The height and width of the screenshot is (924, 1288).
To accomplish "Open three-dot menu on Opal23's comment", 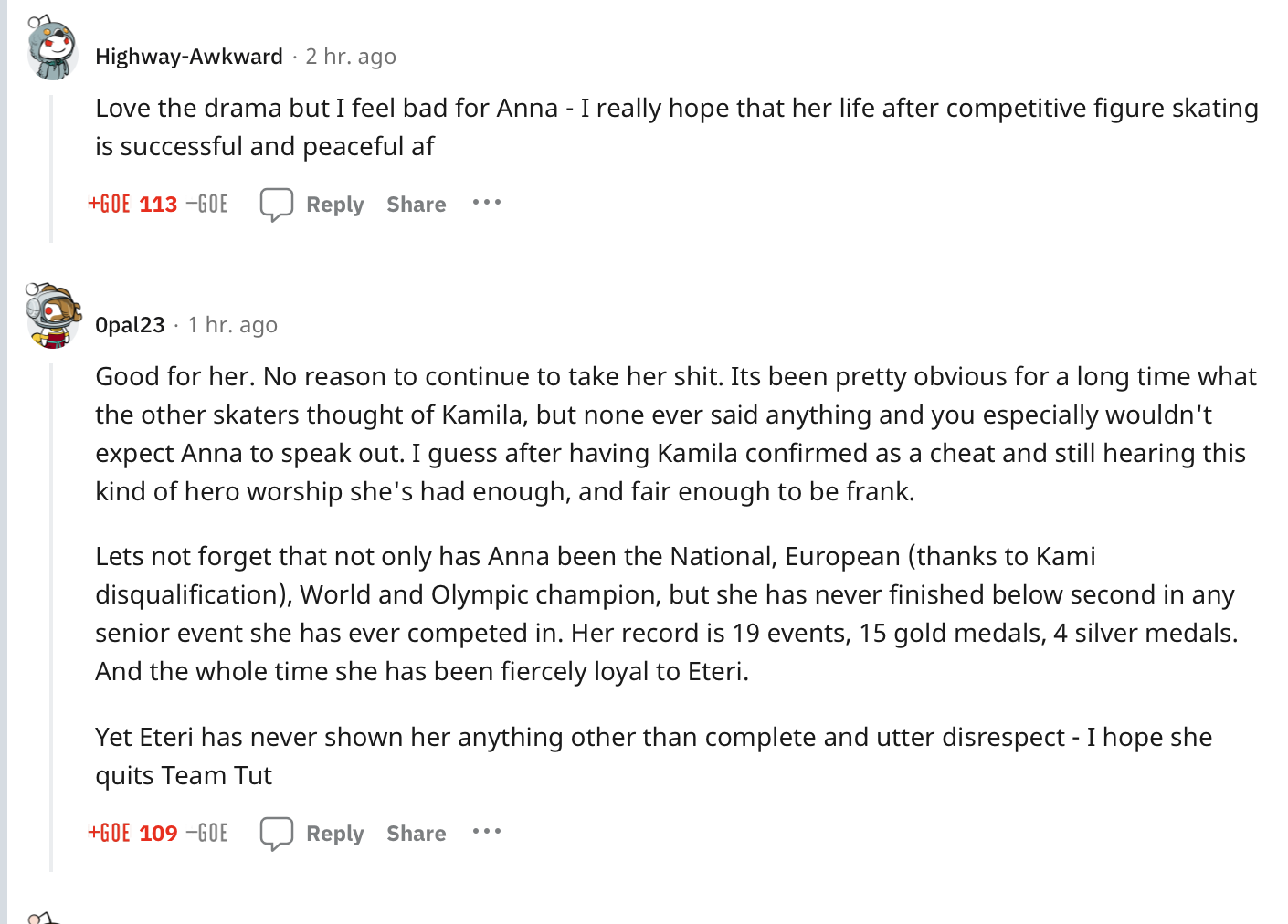I will click(x=487, y=832).
